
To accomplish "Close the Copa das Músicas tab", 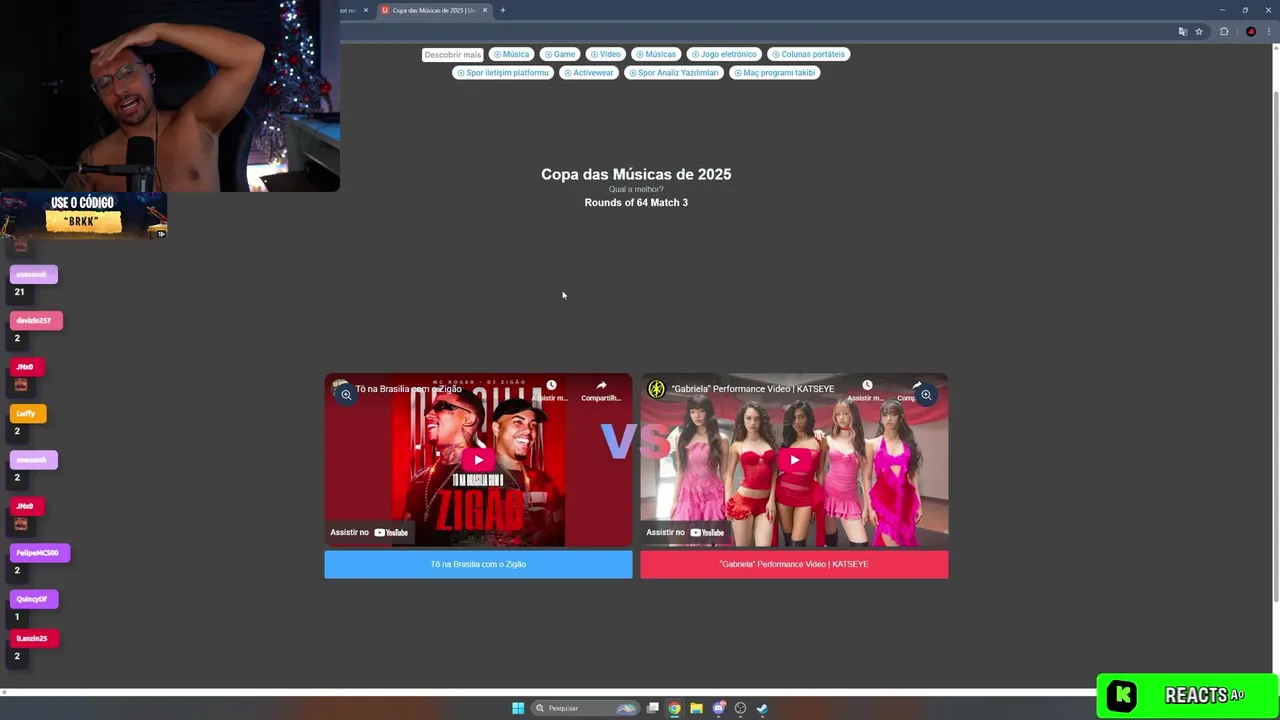I will click(485, 10).
